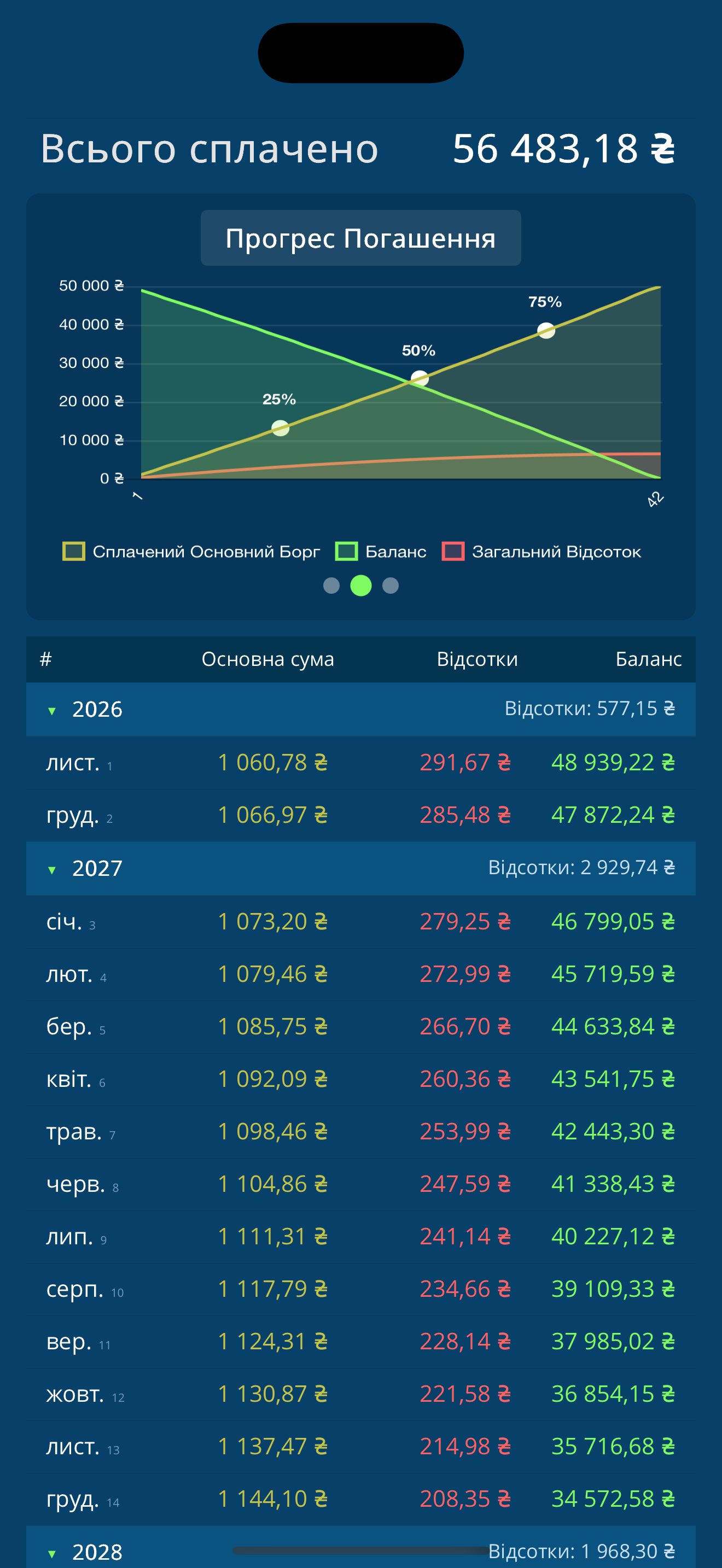Tap interest amount 221,58 ₴
The image size is (722, 1568).
[465, 1394]
